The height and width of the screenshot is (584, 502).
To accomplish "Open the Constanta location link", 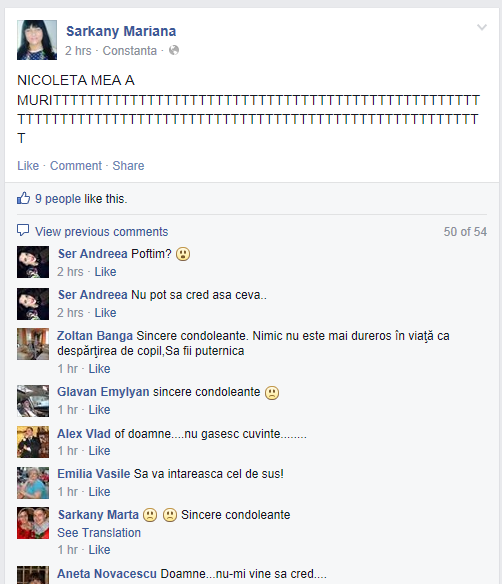I will pyautogui.click(x=130, y=51).
